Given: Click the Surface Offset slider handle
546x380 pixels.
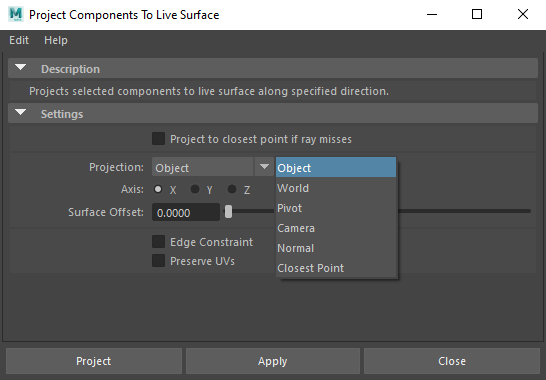Looking at the screenshot, I should (x=228, y=211).
